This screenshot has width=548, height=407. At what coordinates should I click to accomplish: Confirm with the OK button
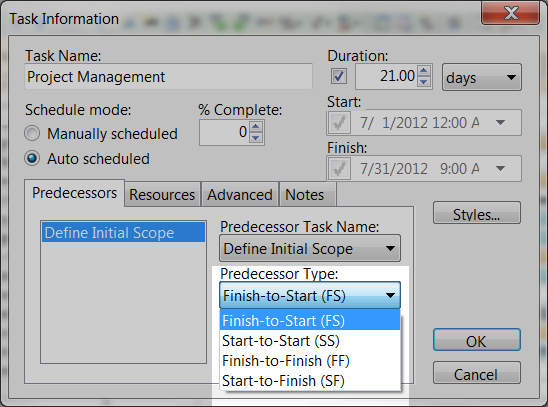[x=477, y=340]
